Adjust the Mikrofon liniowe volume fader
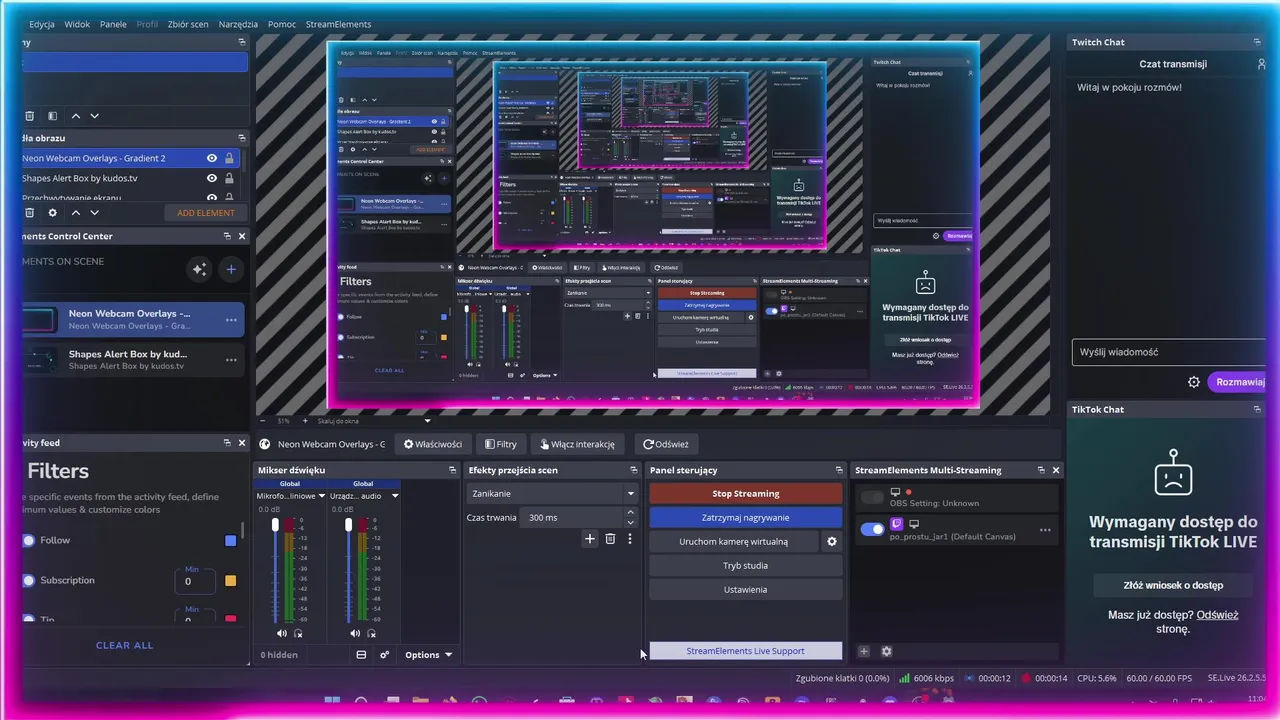 275,524
